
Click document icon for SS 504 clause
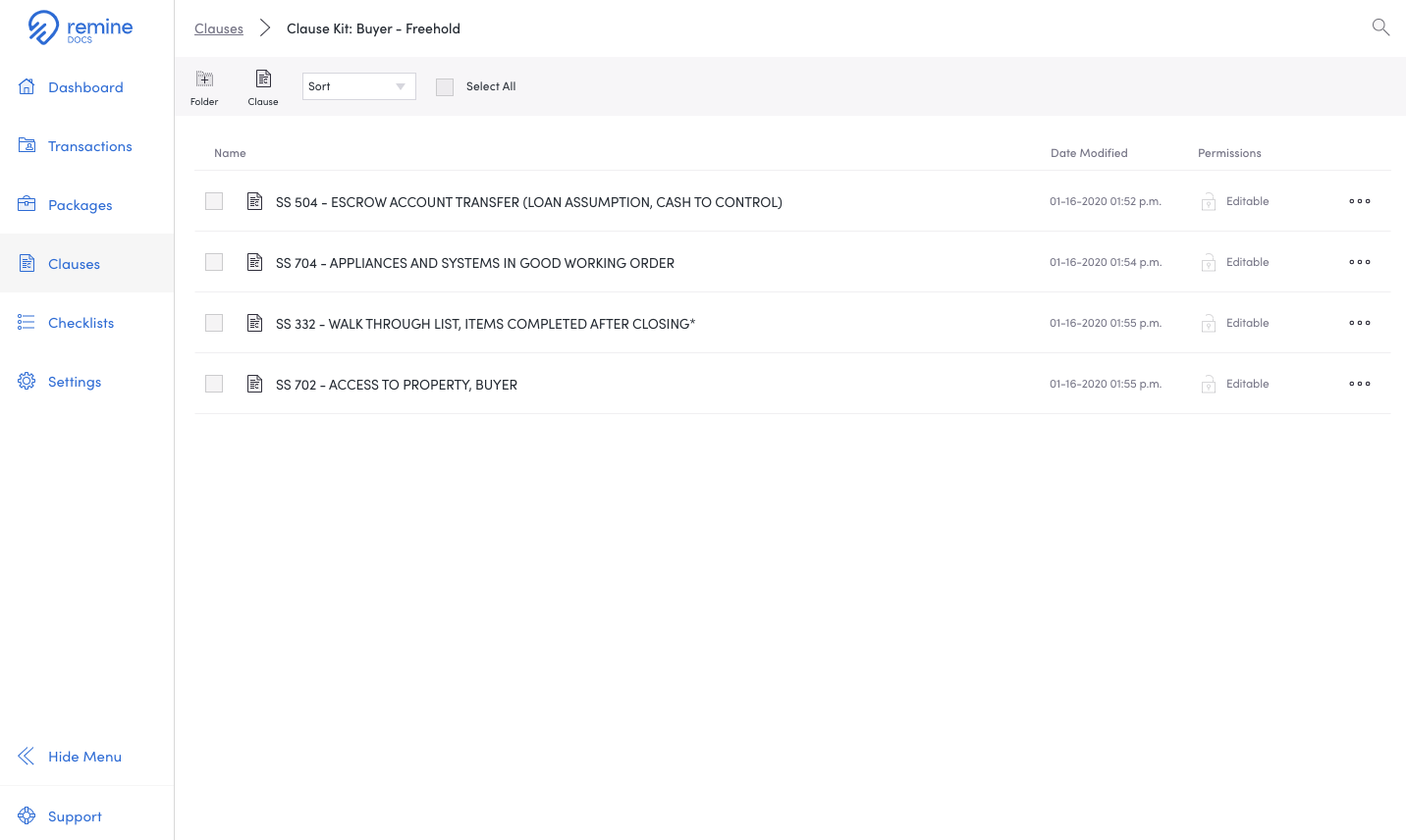pyautogui.click(x=254, y=201)
